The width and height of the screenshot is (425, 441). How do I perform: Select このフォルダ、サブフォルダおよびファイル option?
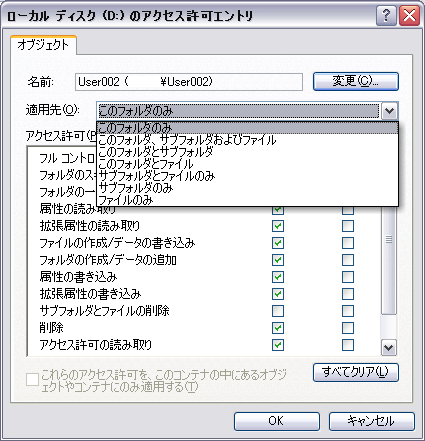click(247, 140)
